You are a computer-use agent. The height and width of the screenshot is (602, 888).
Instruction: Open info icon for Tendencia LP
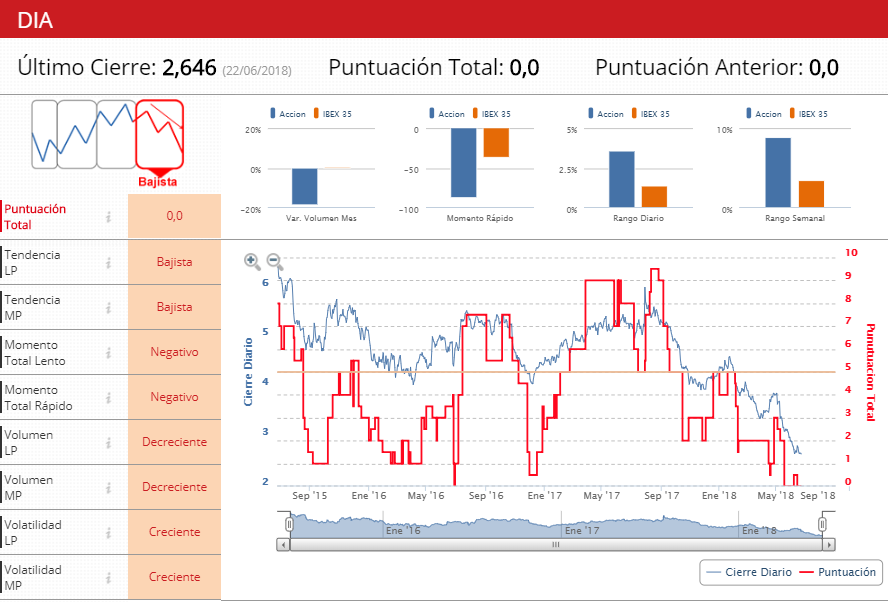(108, 262)
